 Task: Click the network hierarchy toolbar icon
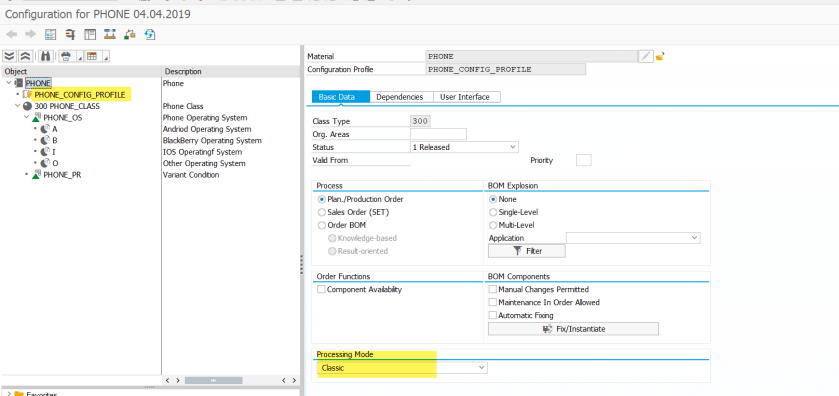pyautogui.click(x=110, y=35)
